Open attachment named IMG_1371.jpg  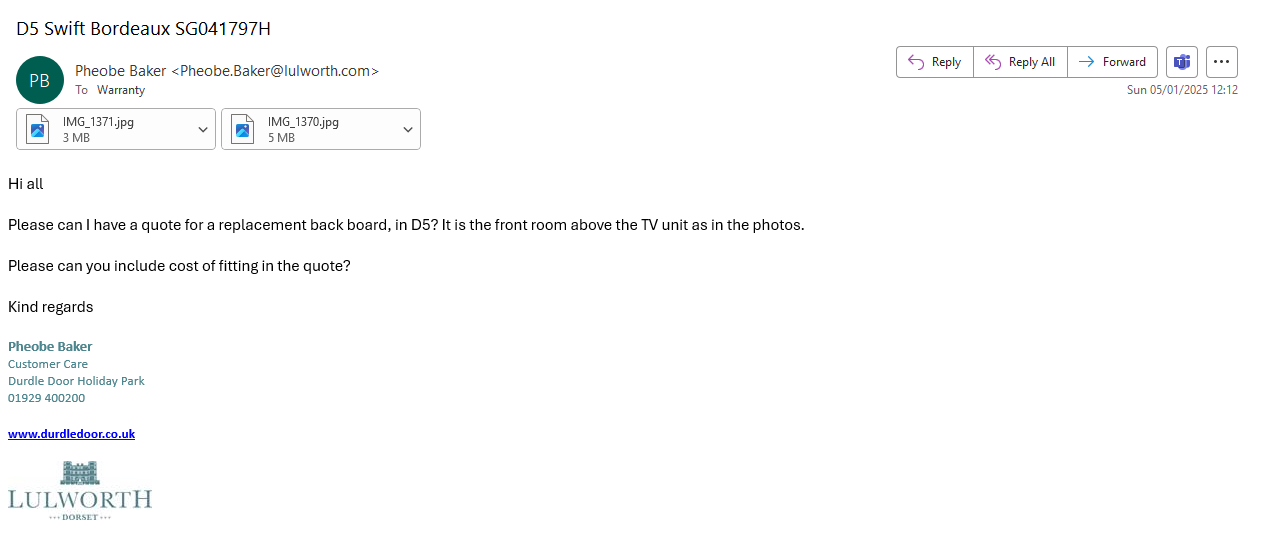tap(98, 122)
